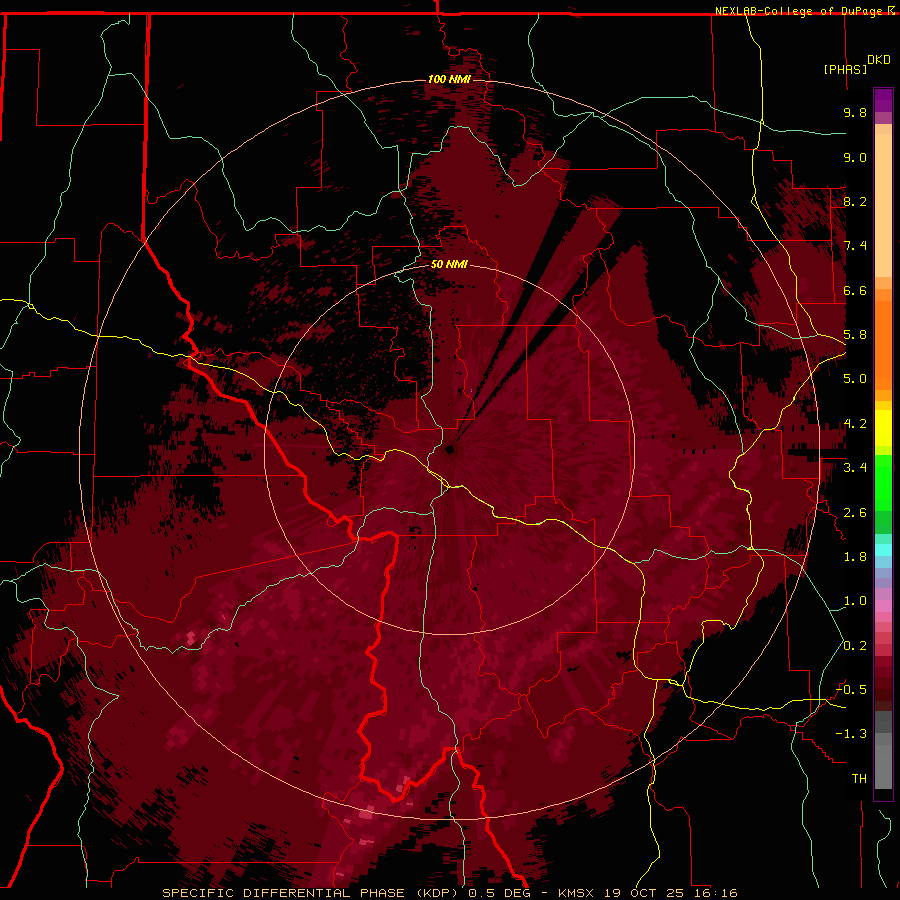Click the 5.8 scale value label
900x900 pixels.
855,335
